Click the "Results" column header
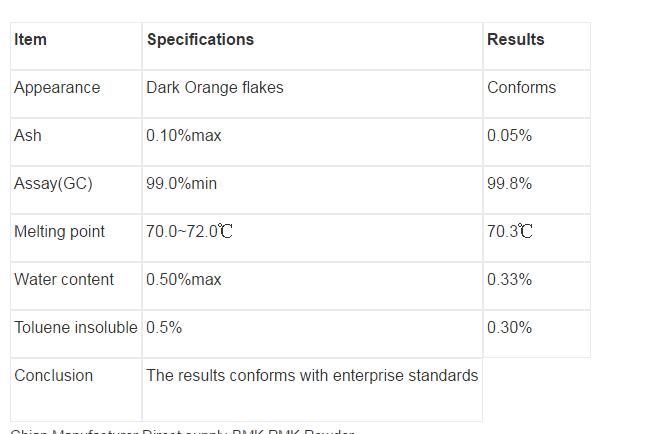The width and height of the screenshot is (668, 434). coord(516,40)
